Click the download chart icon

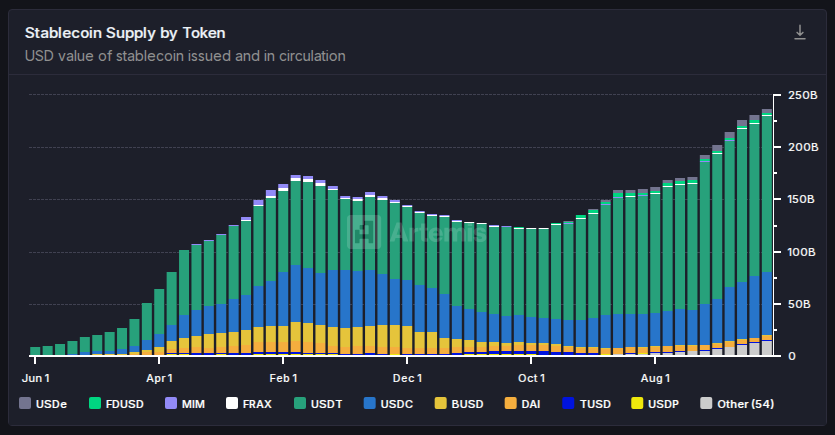(799, 33)
